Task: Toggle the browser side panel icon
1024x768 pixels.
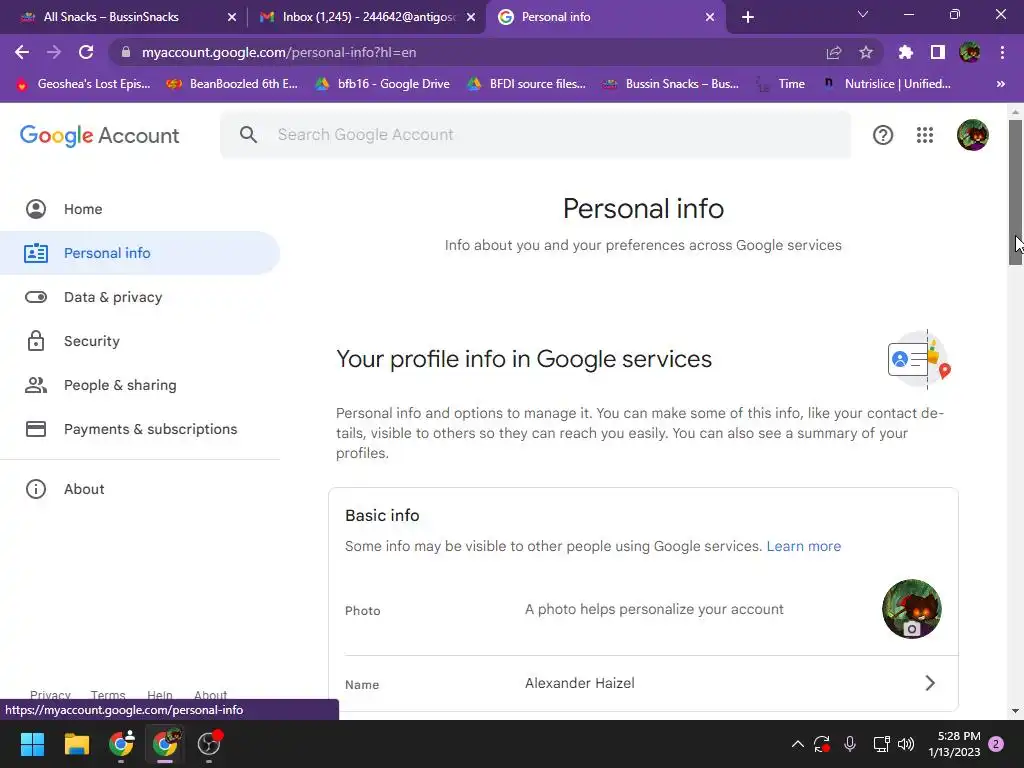Action: click(x=938, y=52)
